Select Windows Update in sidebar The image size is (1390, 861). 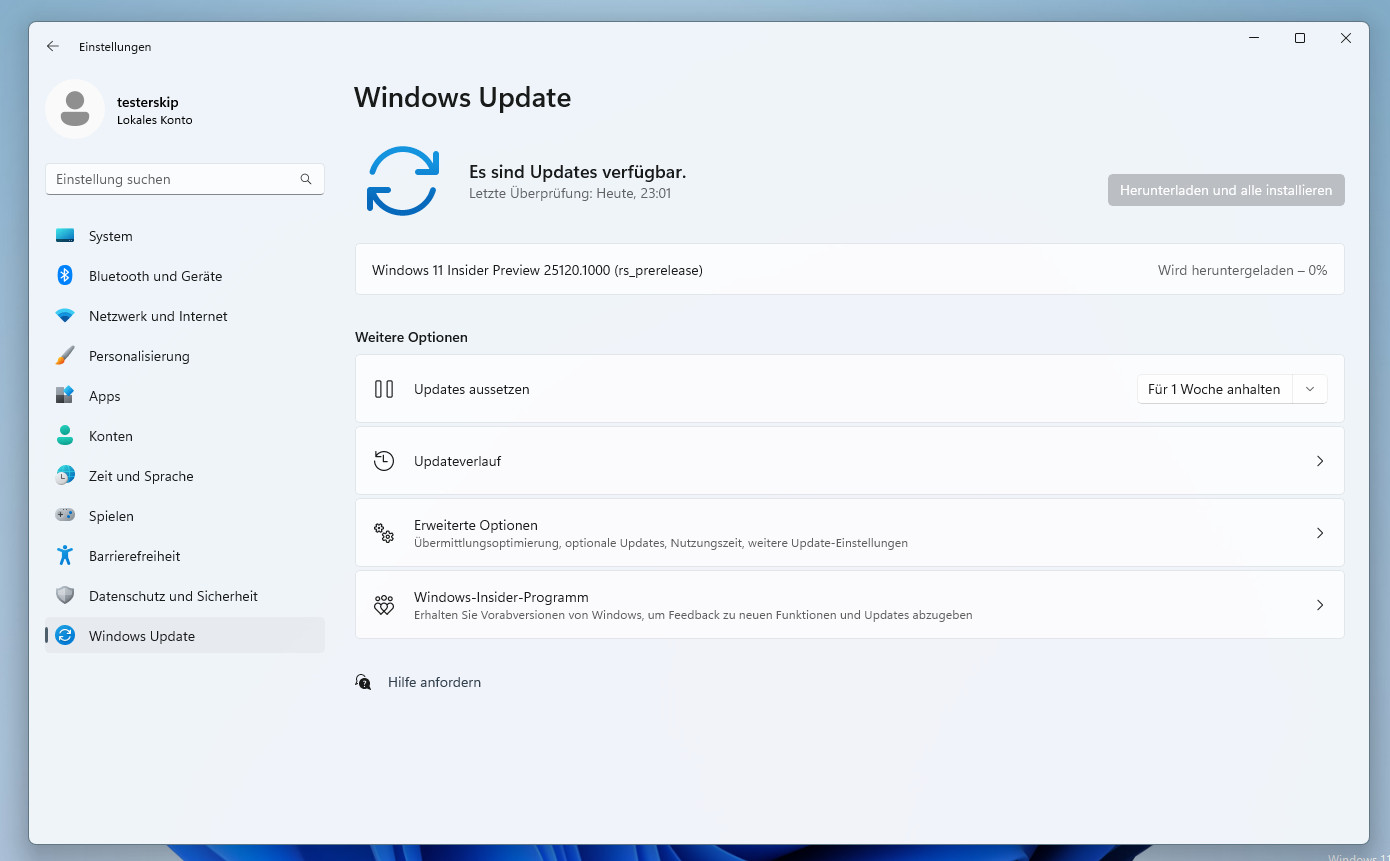[185, 636]
